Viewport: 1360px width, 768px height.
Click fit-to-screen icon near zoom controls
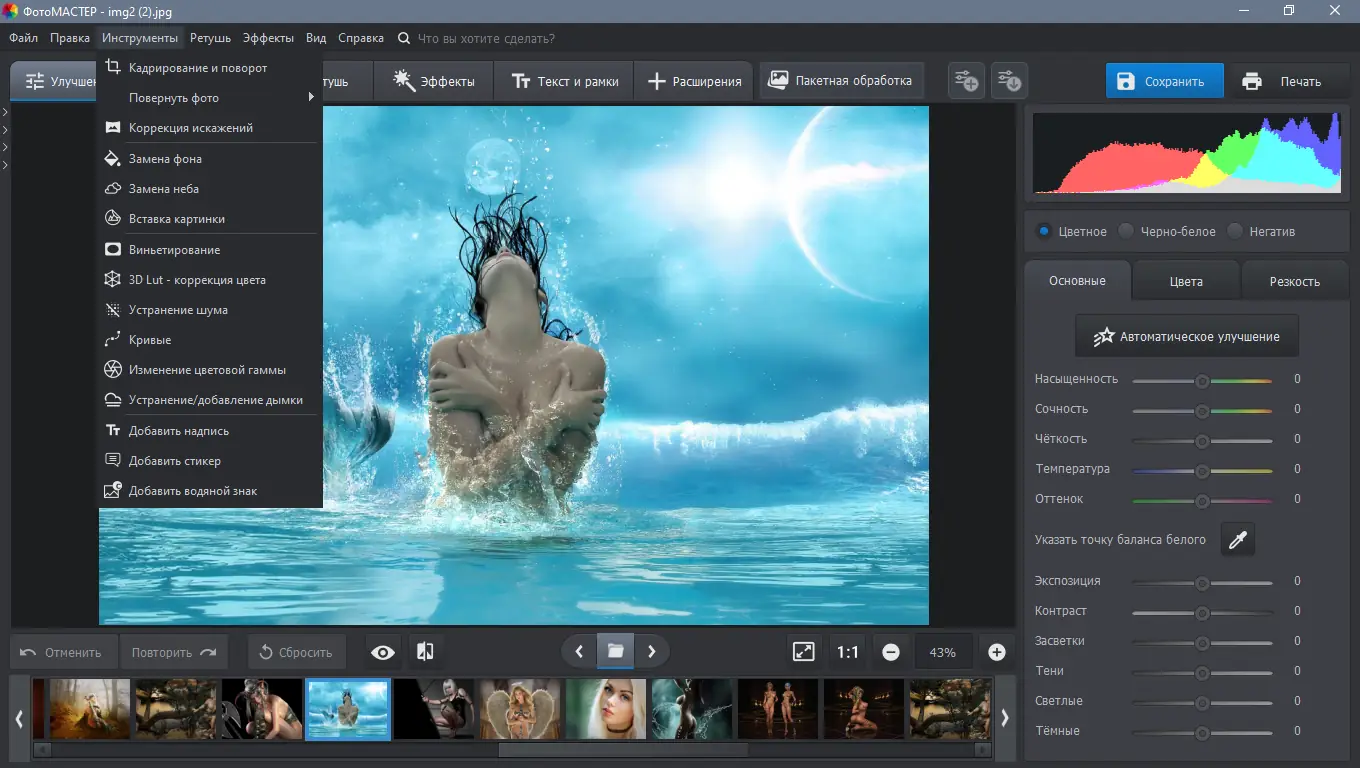804,652
